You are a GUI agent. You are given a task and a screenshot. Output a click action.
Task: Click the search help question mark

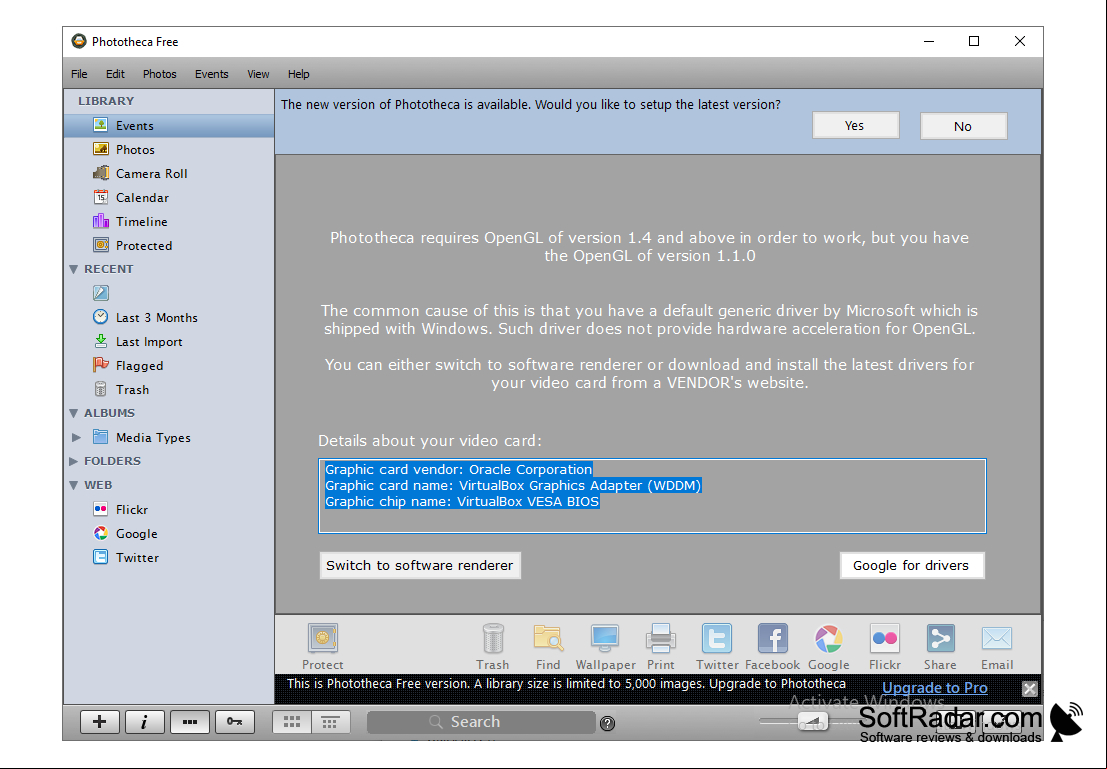click(x=607, y=723)
